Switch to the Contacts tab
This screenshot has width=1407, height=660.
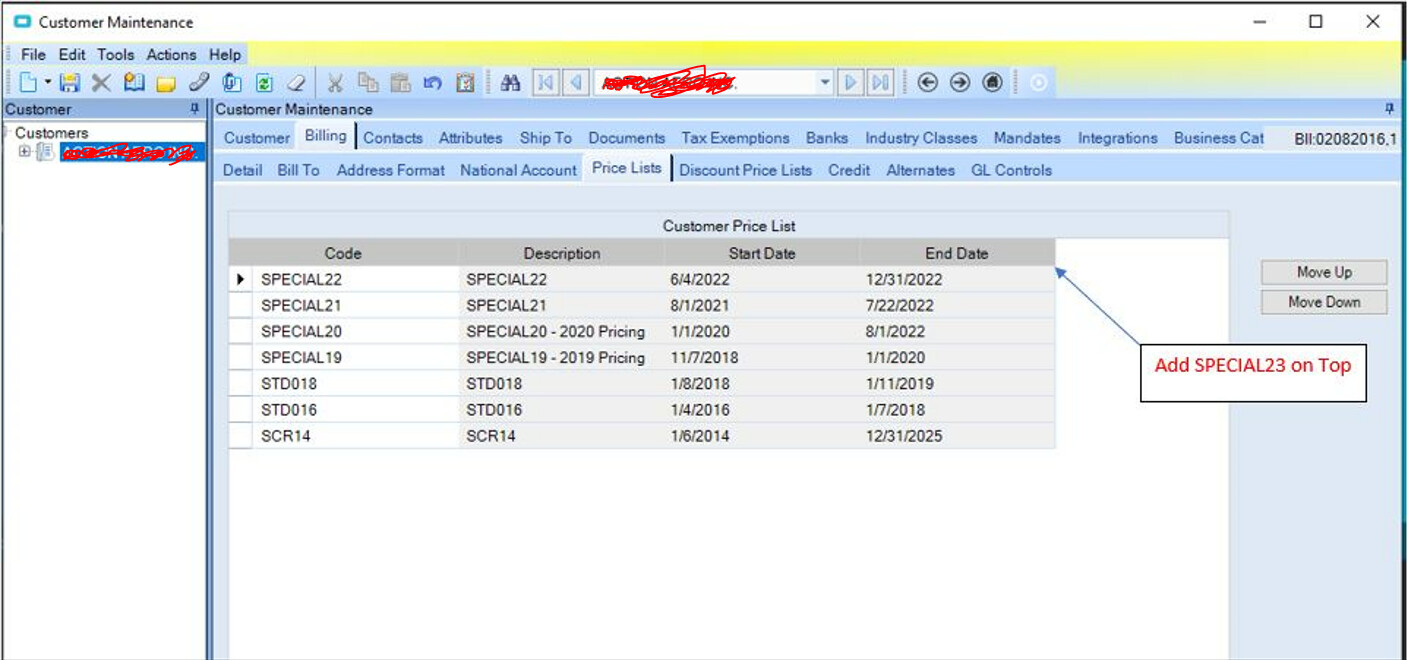tap(393, 138)
